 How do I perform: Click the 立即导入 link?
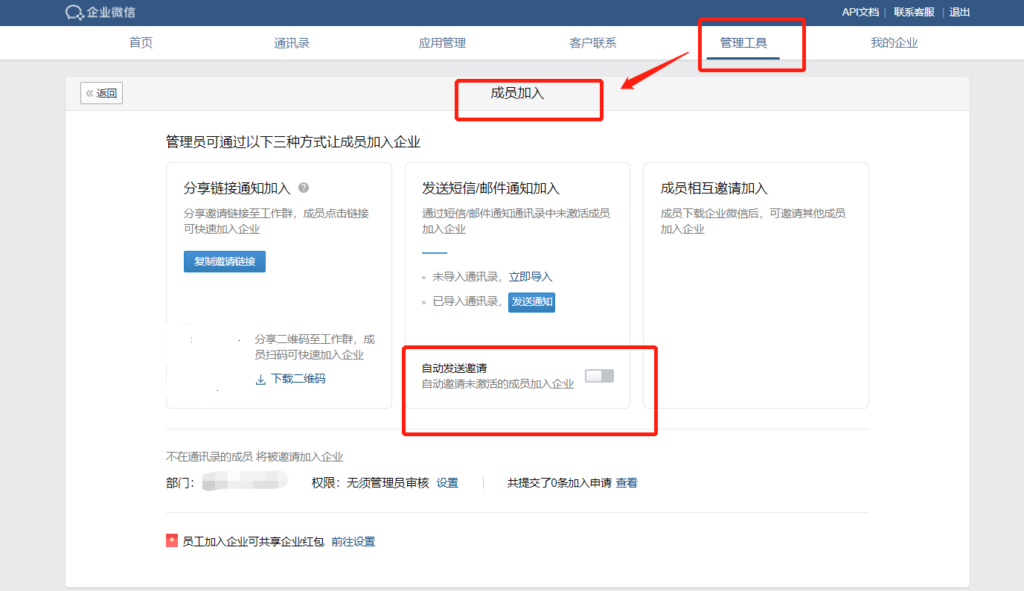click(530, 276)
